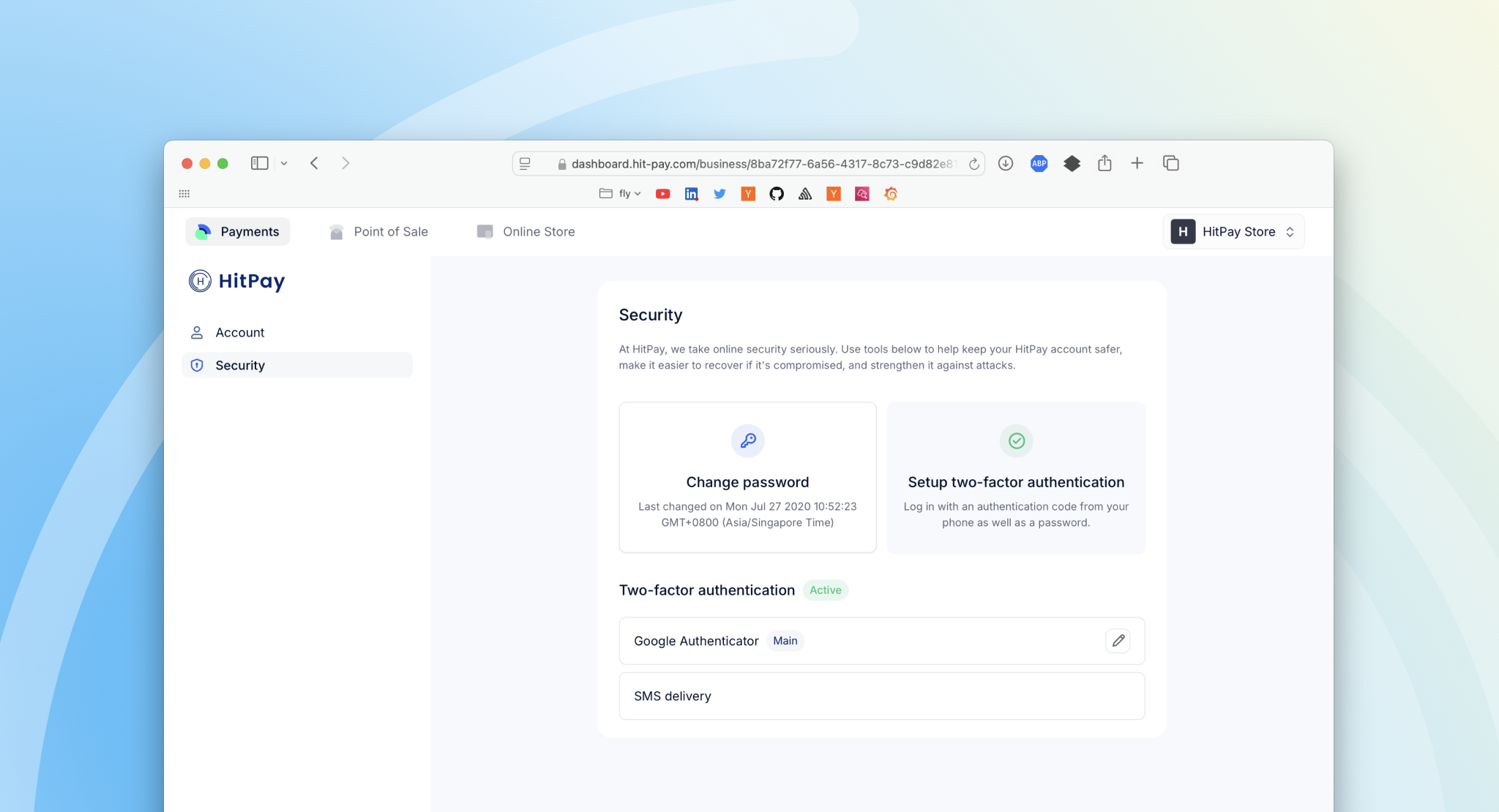Viewport: 1499px width, 812px height.
Task: Click the Two-factor authentication heading
Action: [x=707, y=590]
